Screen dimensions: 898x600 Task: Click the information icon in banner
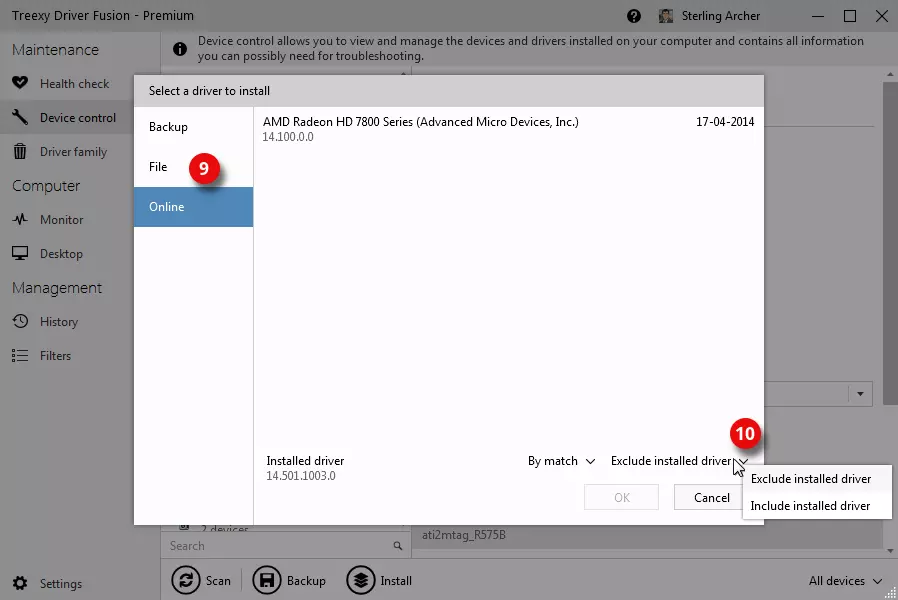coord(180,49)
